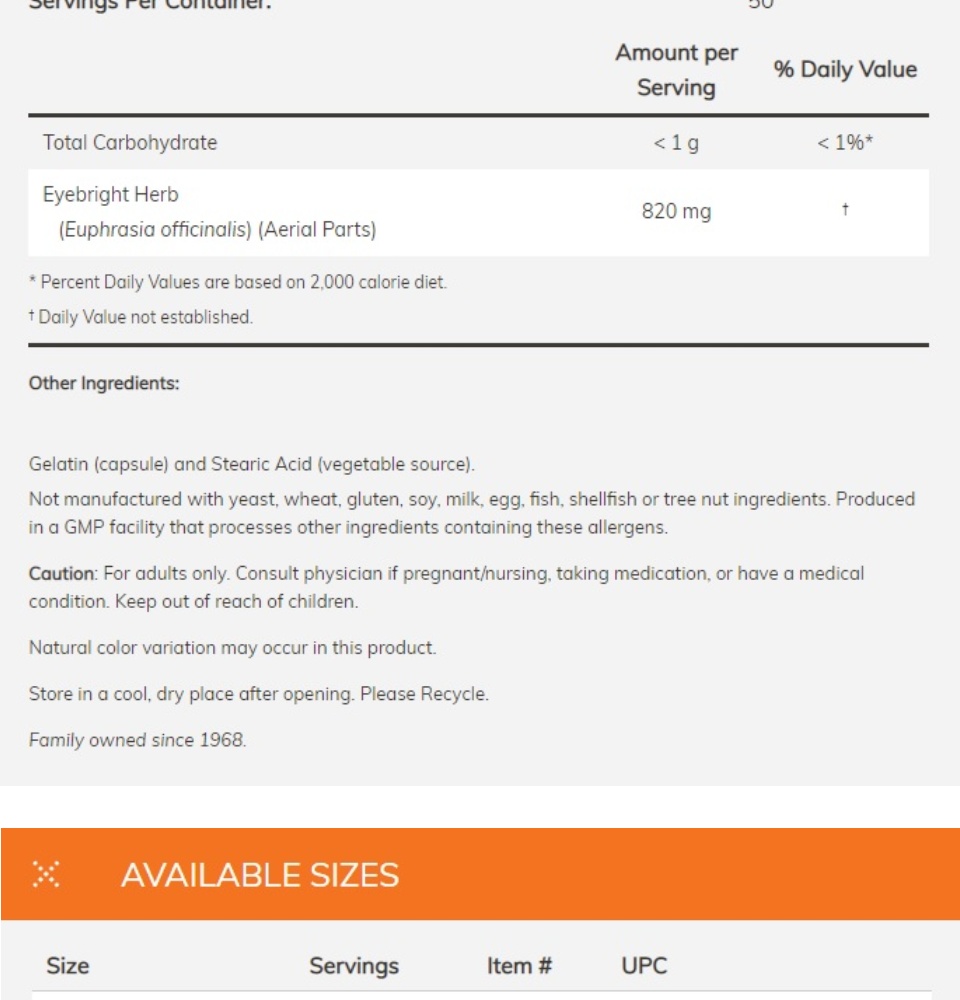Select the Item # column header
This screenshot has width=960, height=1000.
click(x=519, y=966)
